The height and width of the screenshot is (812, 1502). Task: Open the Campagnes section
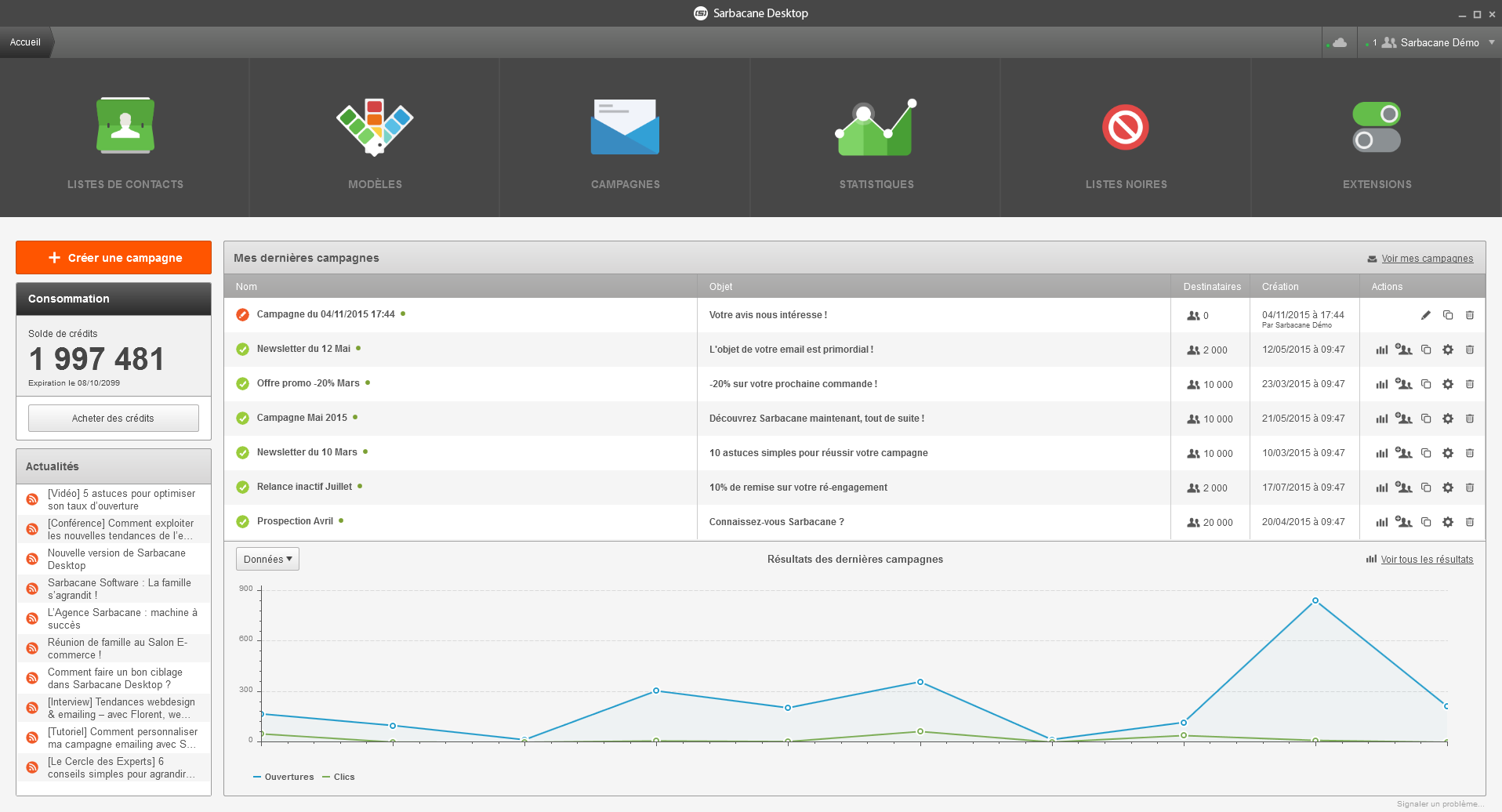click(x=625, y=141)
